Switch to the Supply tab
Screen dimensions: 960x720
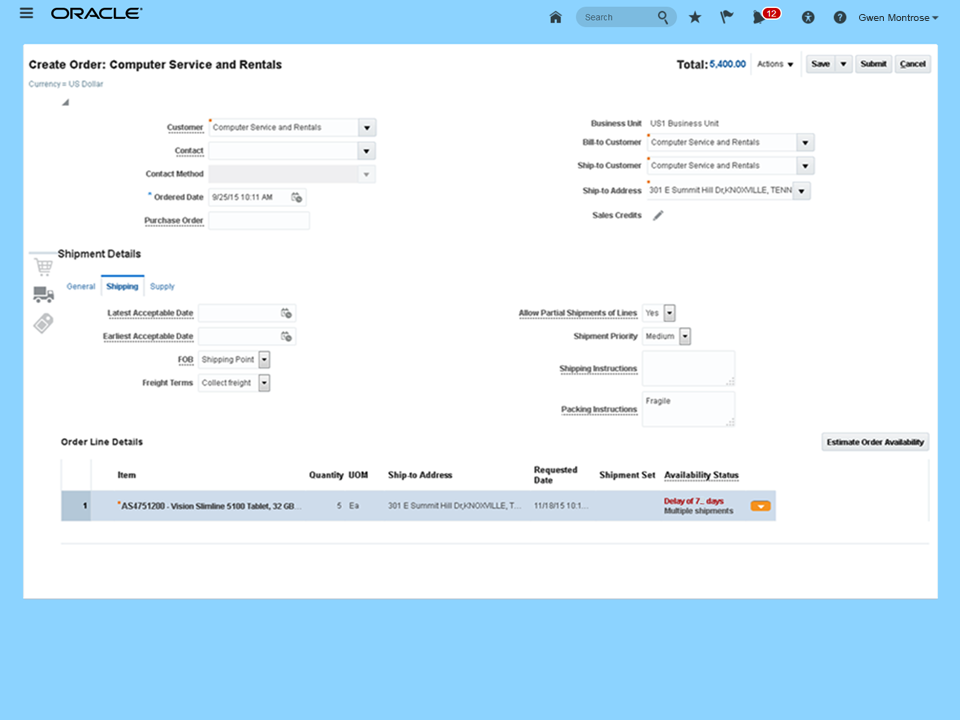pos(162,287)
